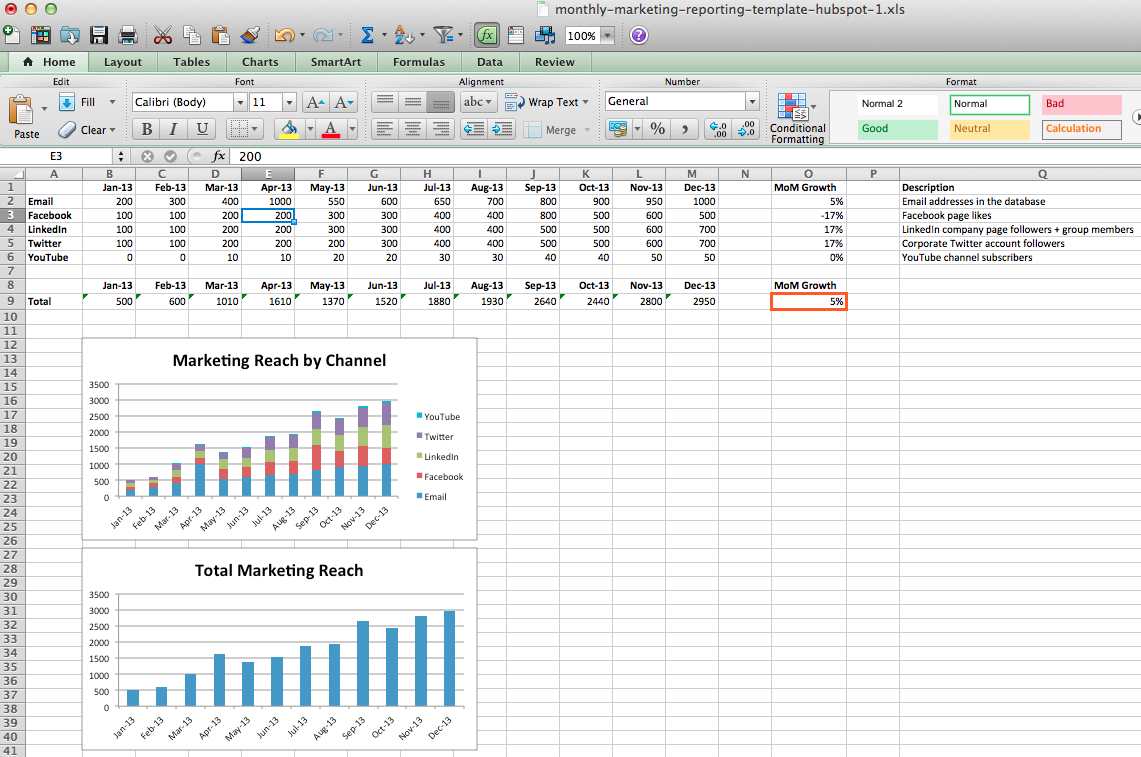Open the zoom percentage dropdown

(x=606, y=36)
